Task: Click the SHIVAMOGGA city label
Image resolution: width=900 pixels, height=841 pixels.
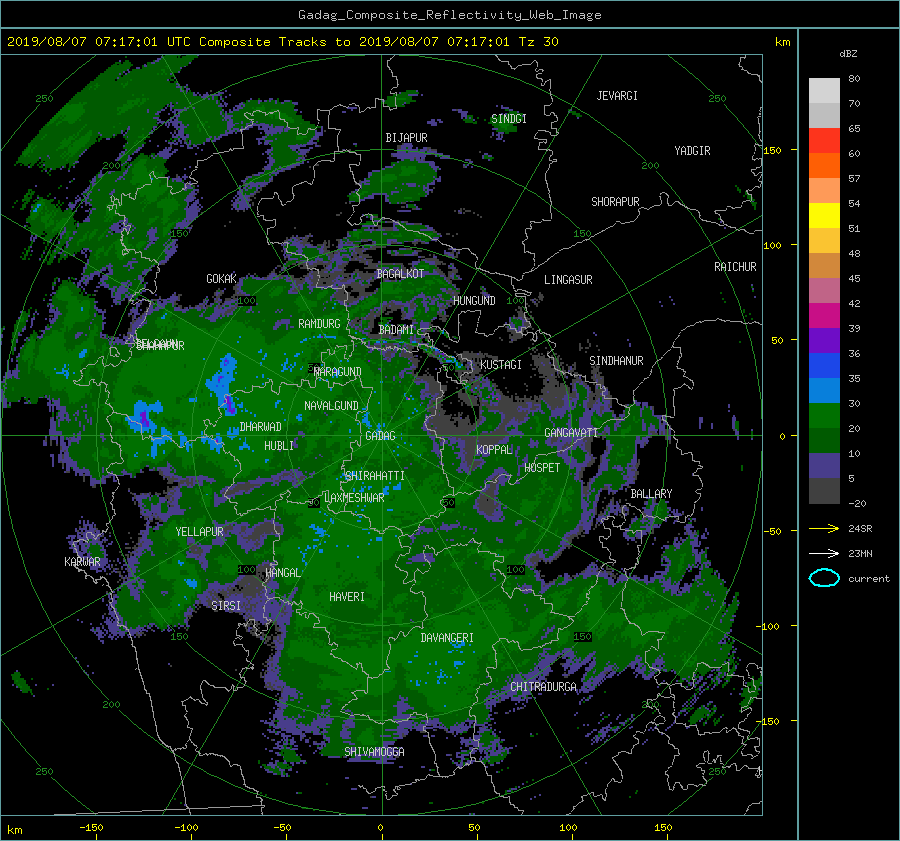Action: pyautogui.click(x=374, y=752)
